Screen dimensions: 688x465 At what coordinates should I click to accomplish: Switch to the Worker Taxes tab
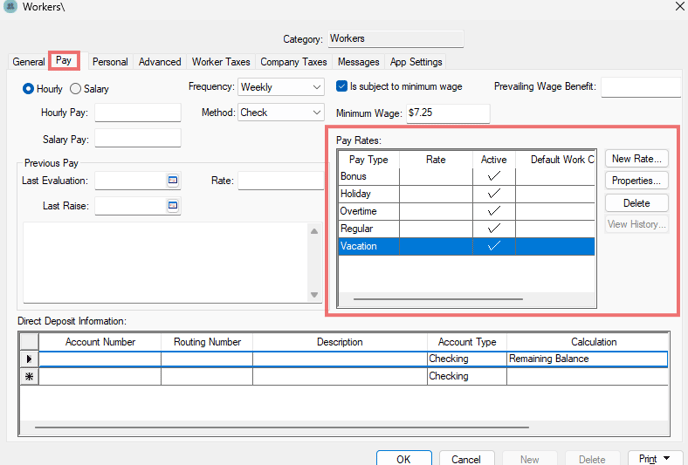221,62
